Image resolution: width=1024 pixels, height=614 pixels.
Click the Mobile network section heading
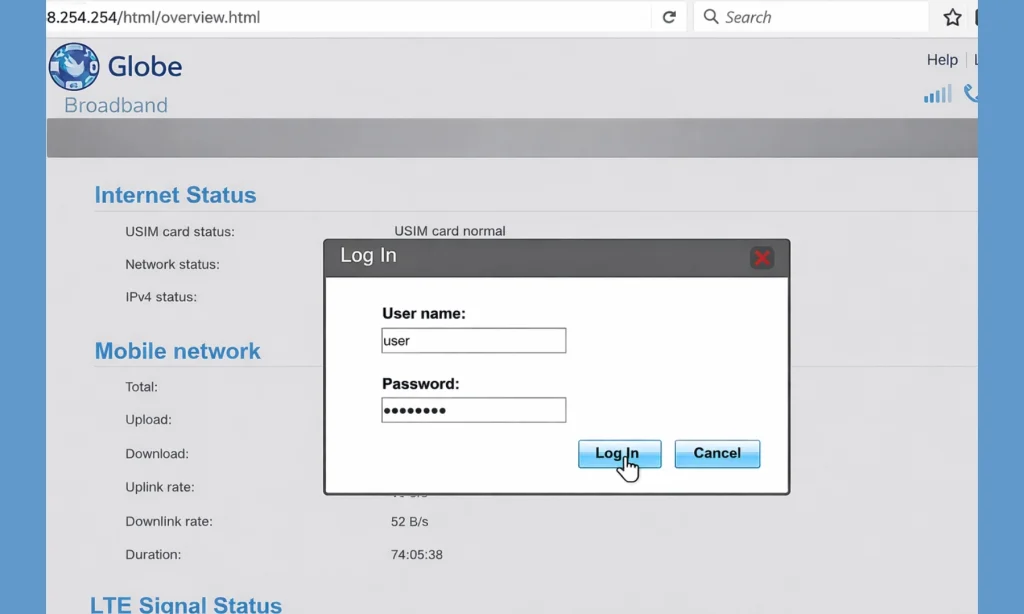(x=177, y=350)
